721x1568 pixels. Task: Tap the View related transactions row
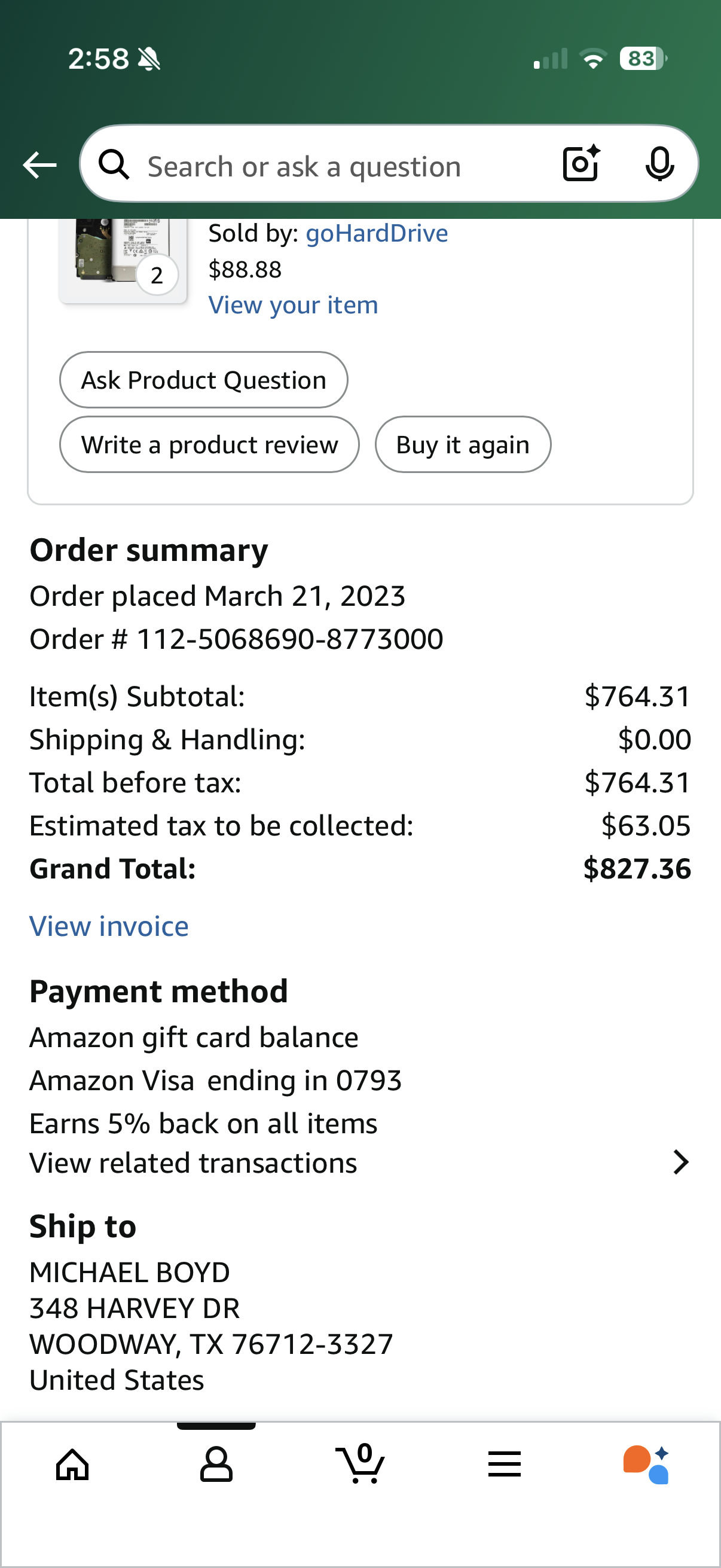194,1163
